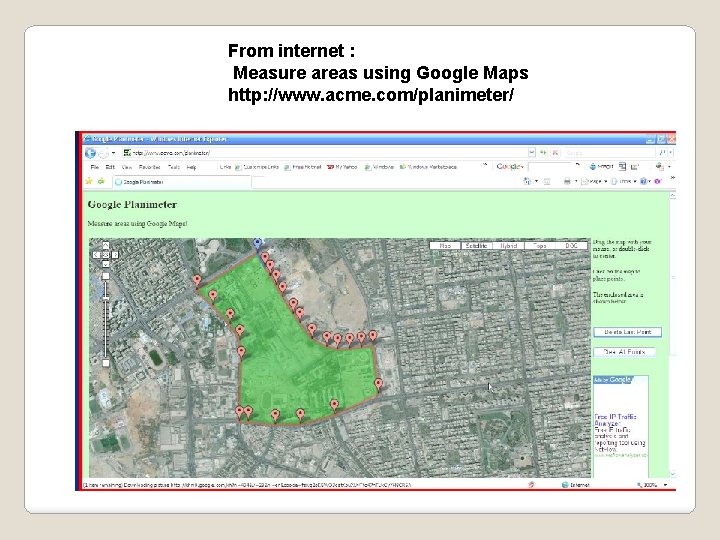Click the Ads by Google label
This screenshot has height=540, width=720.
tap(613, 379)
